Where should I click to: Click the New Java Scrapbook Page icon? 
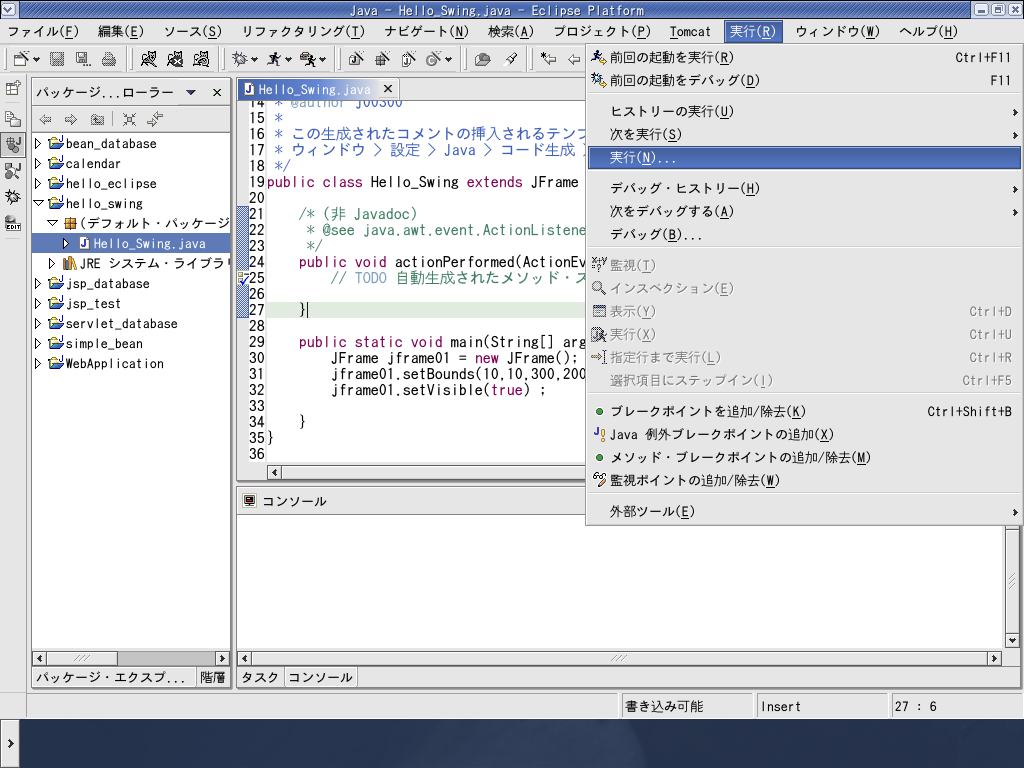pyautogui.click(x=409, y=59)
